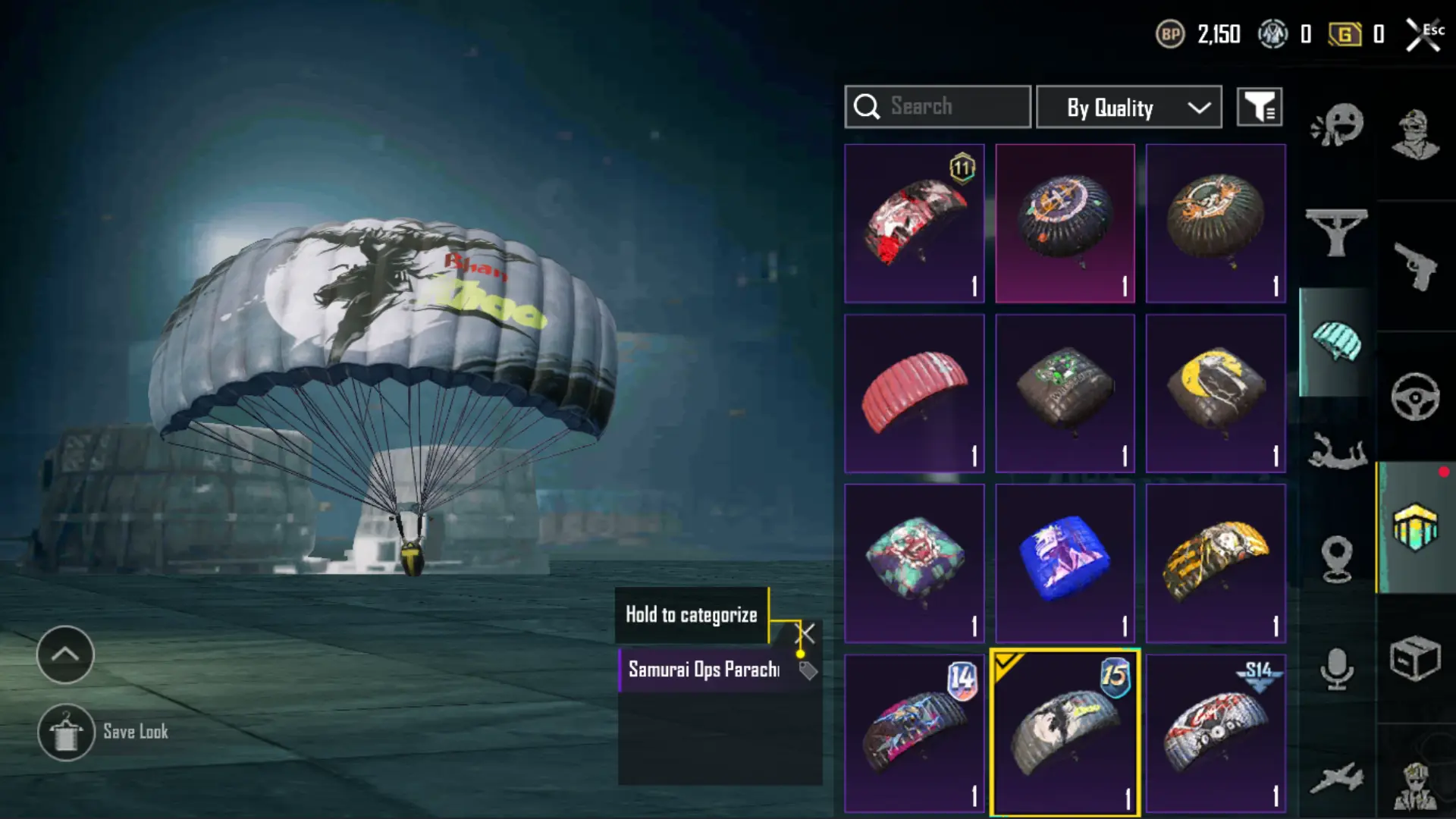
Task: Expand the up-arrow chevron button
Action: click(65, 654)
